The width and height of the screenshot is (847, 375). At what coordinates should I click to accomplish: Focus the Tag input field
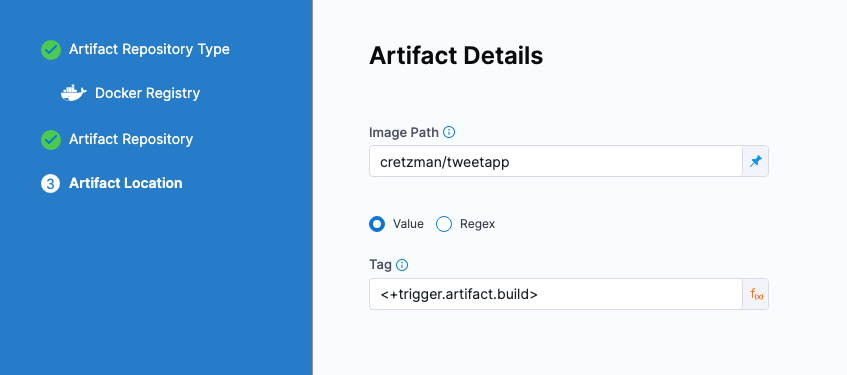click(x=556, y=294)
